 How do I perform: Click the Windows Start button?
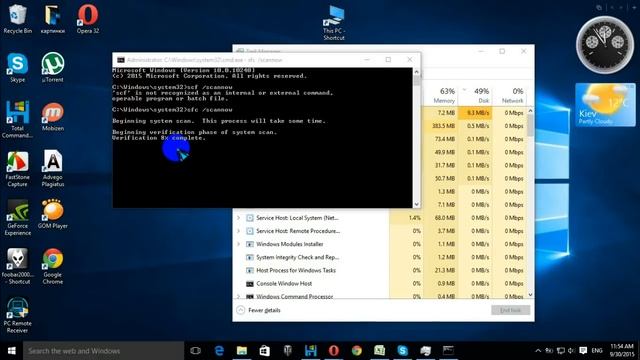pyautogui.click(x=11, y=351)
